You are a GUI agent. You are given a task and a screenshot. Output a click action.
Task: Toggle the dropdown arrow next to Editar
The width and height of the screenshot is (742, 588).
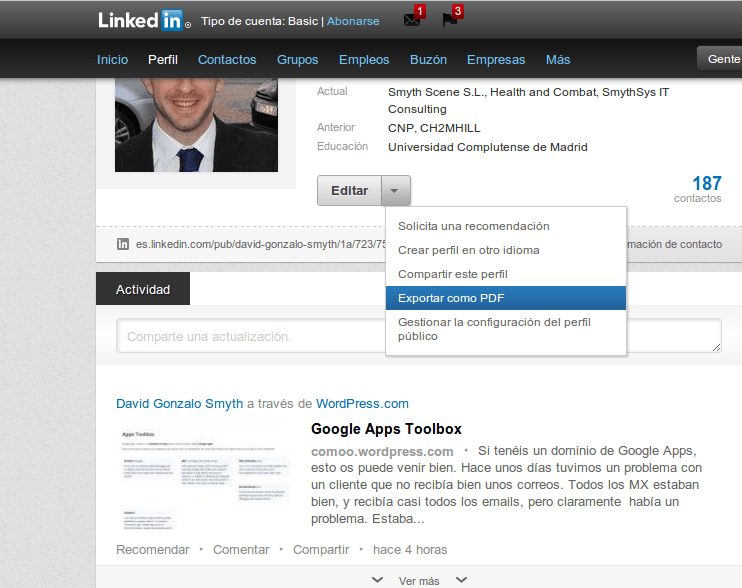pyautogui.click(x=396, y=191)
